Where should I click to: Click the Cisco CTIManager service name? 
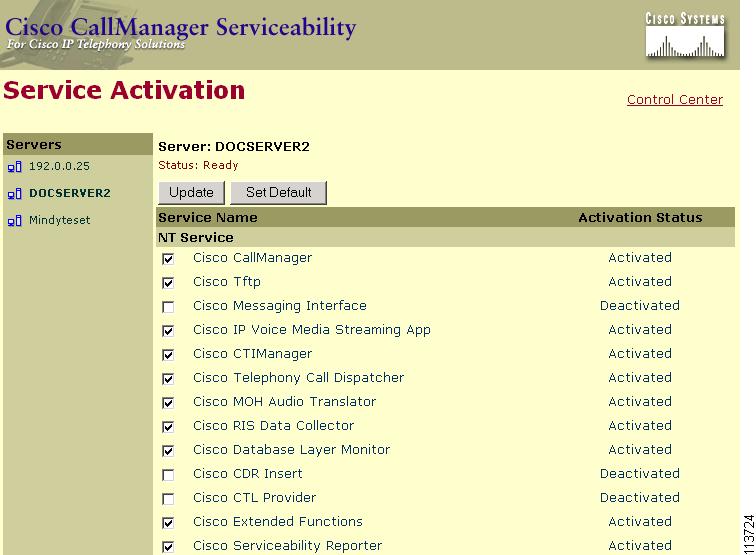[x=253, y=354]
